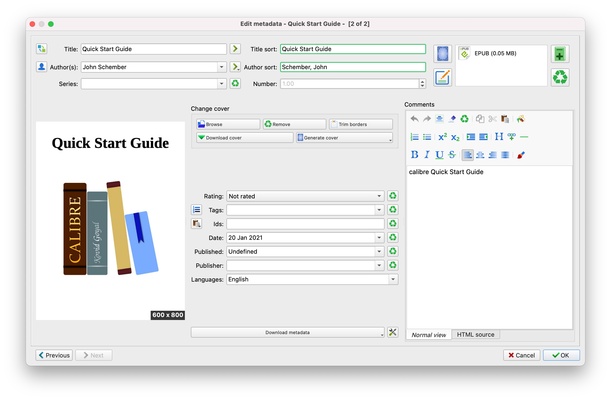The width and height of the screenshot is (611, 400).
Task: Open the Languages dropdown arrow
Action: point(393,279)
